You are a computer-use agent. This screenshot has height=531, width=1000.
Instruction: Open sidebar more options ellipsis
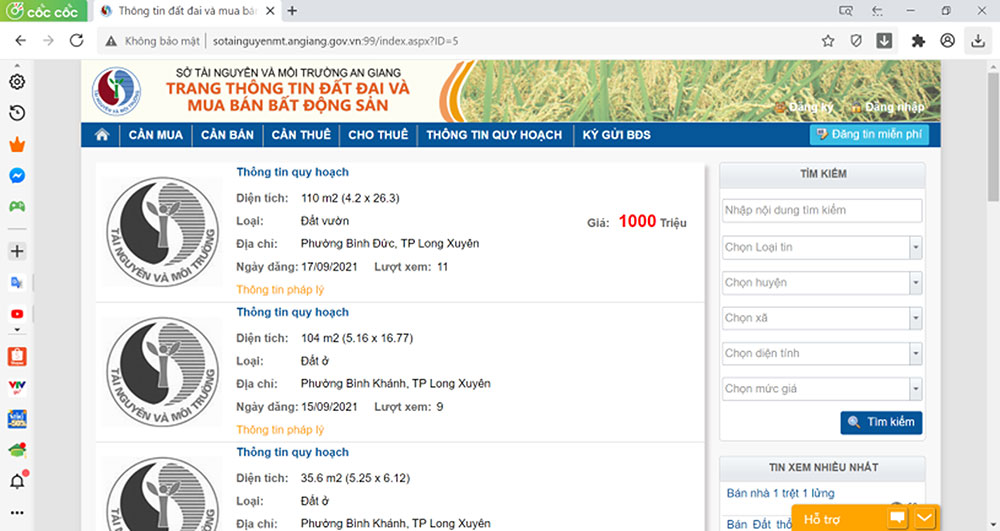pyautogui.click(x=17, y=513)
